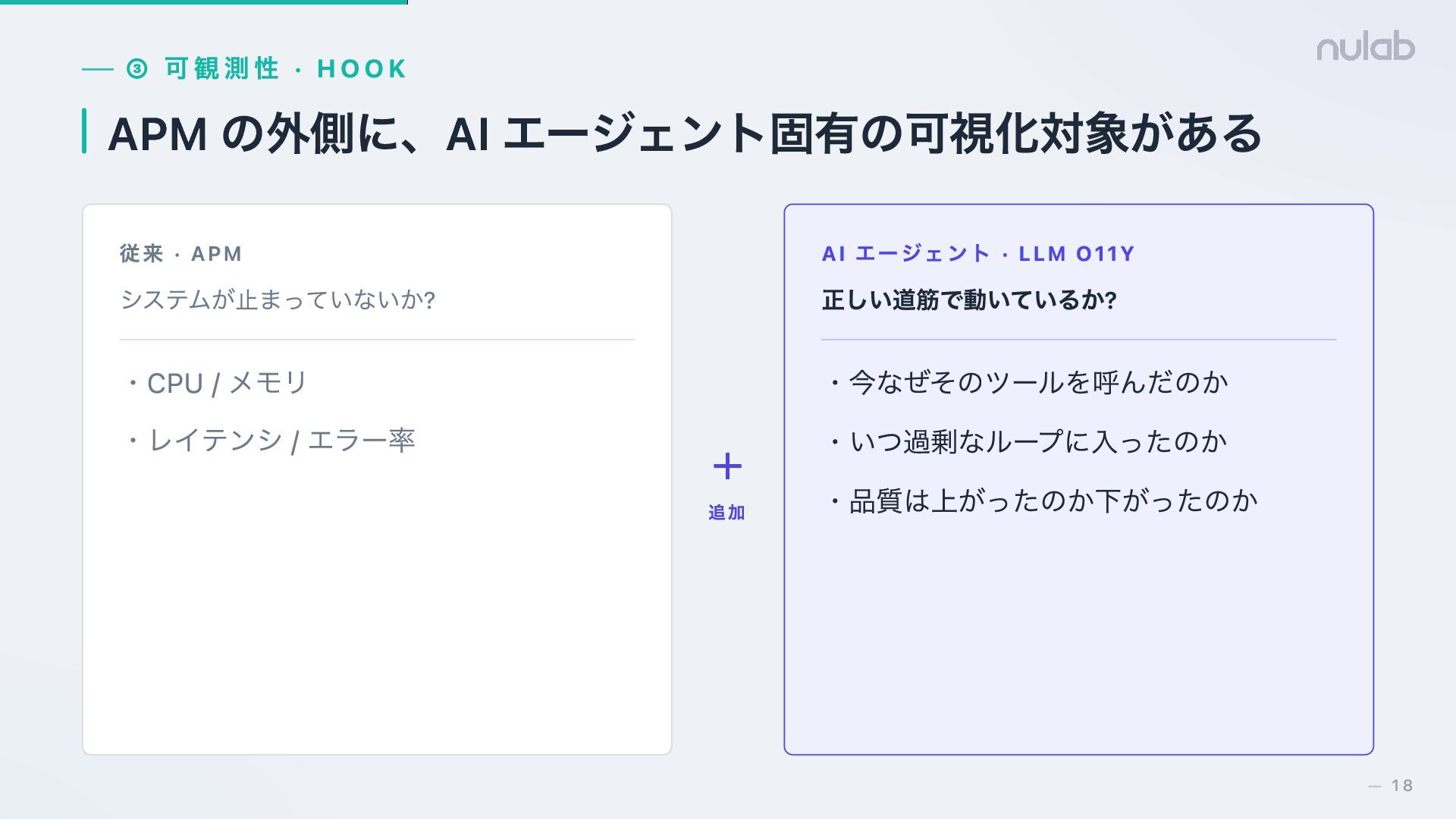Click the teal progress bar at top

click(203, 2)
